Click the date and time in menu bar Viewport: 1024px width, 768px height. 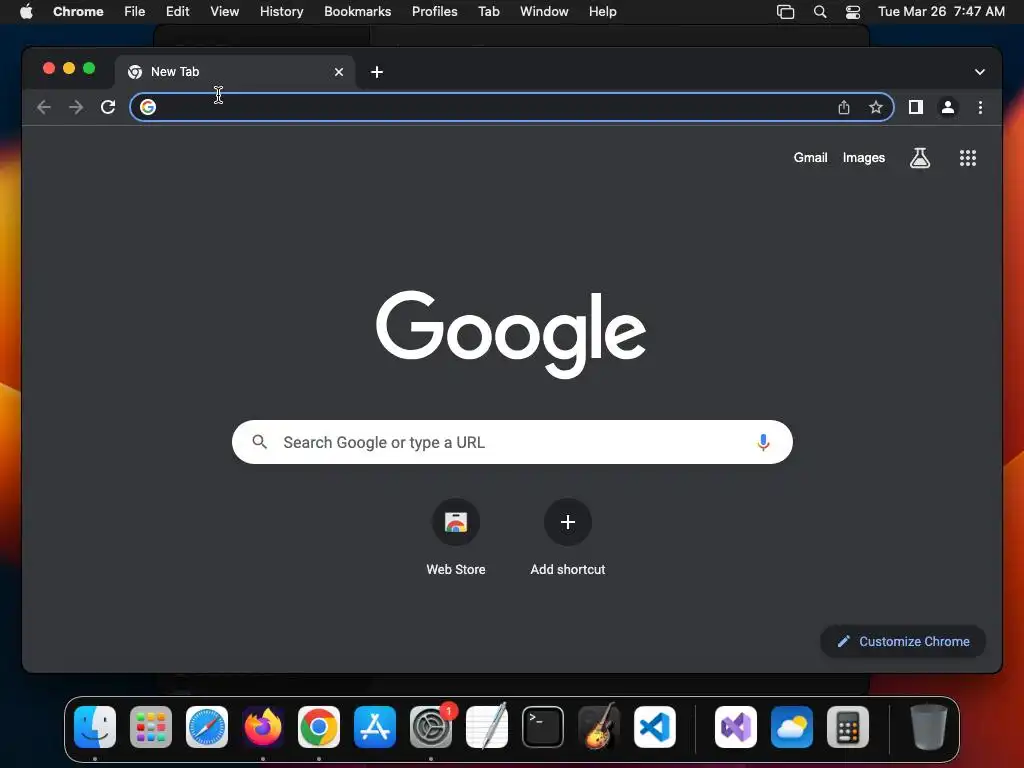(941, 12)
